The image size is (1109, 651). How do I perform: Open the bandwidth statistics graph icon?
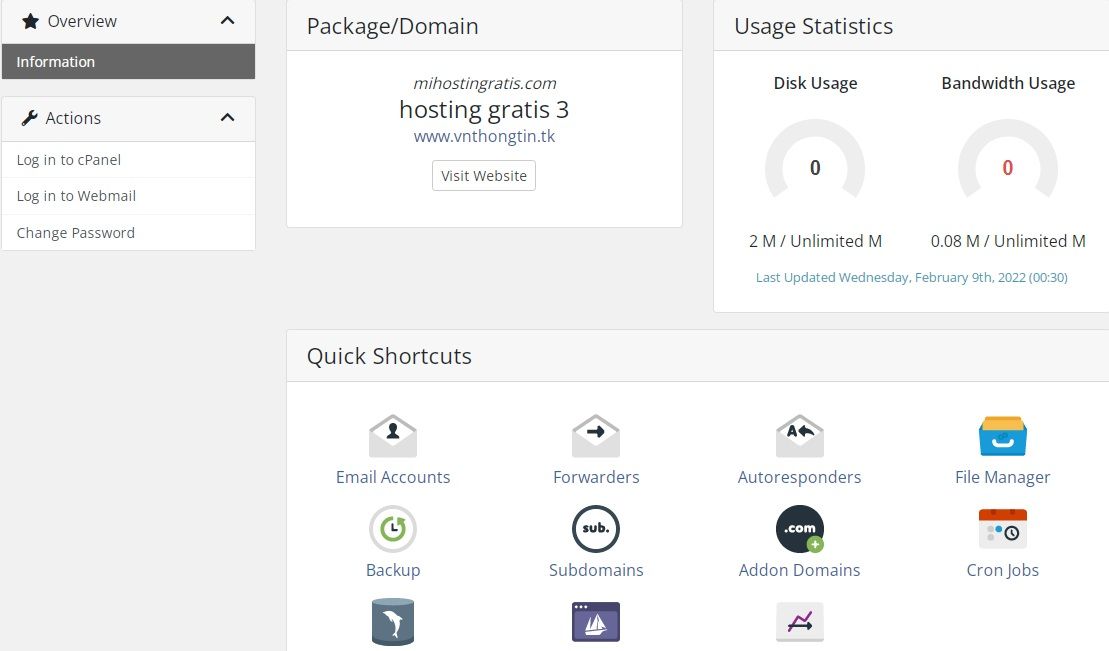pos(800,621)
